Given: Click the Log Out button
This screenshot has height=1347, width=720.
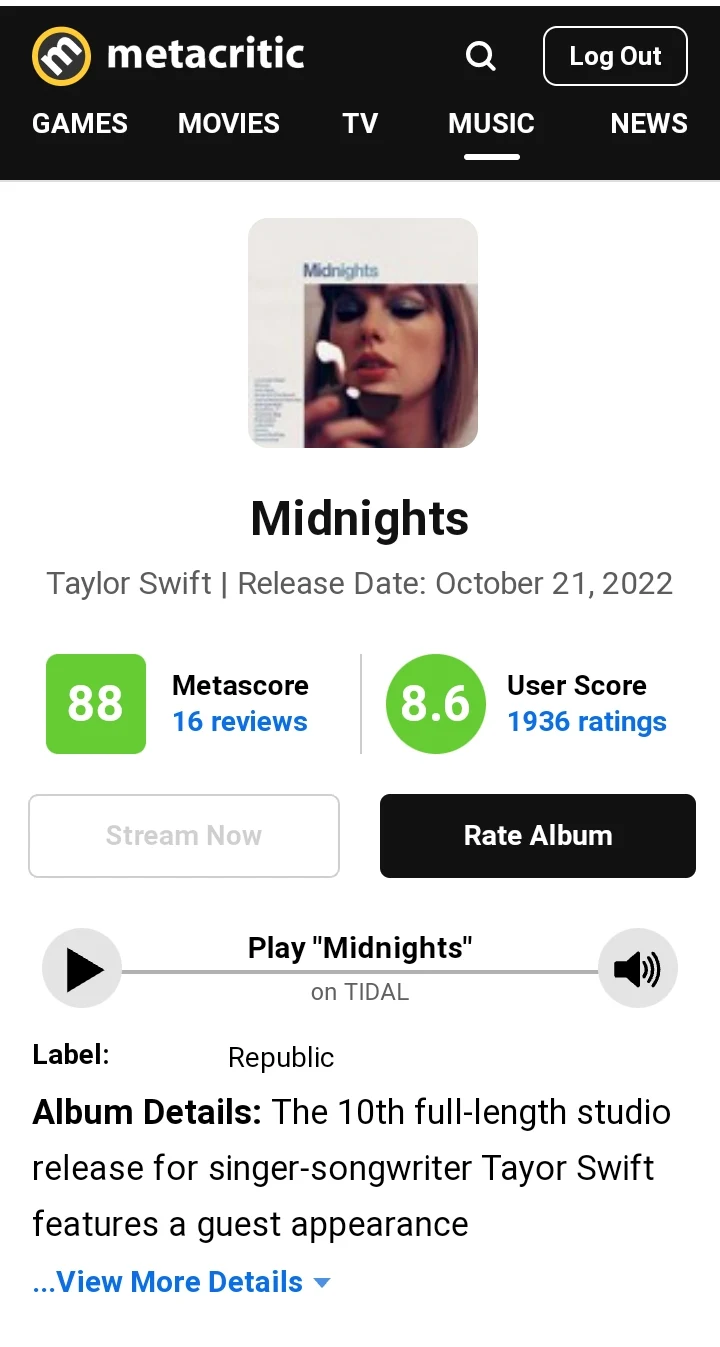Looking at the screenshot, I should [x=615, y=56].
